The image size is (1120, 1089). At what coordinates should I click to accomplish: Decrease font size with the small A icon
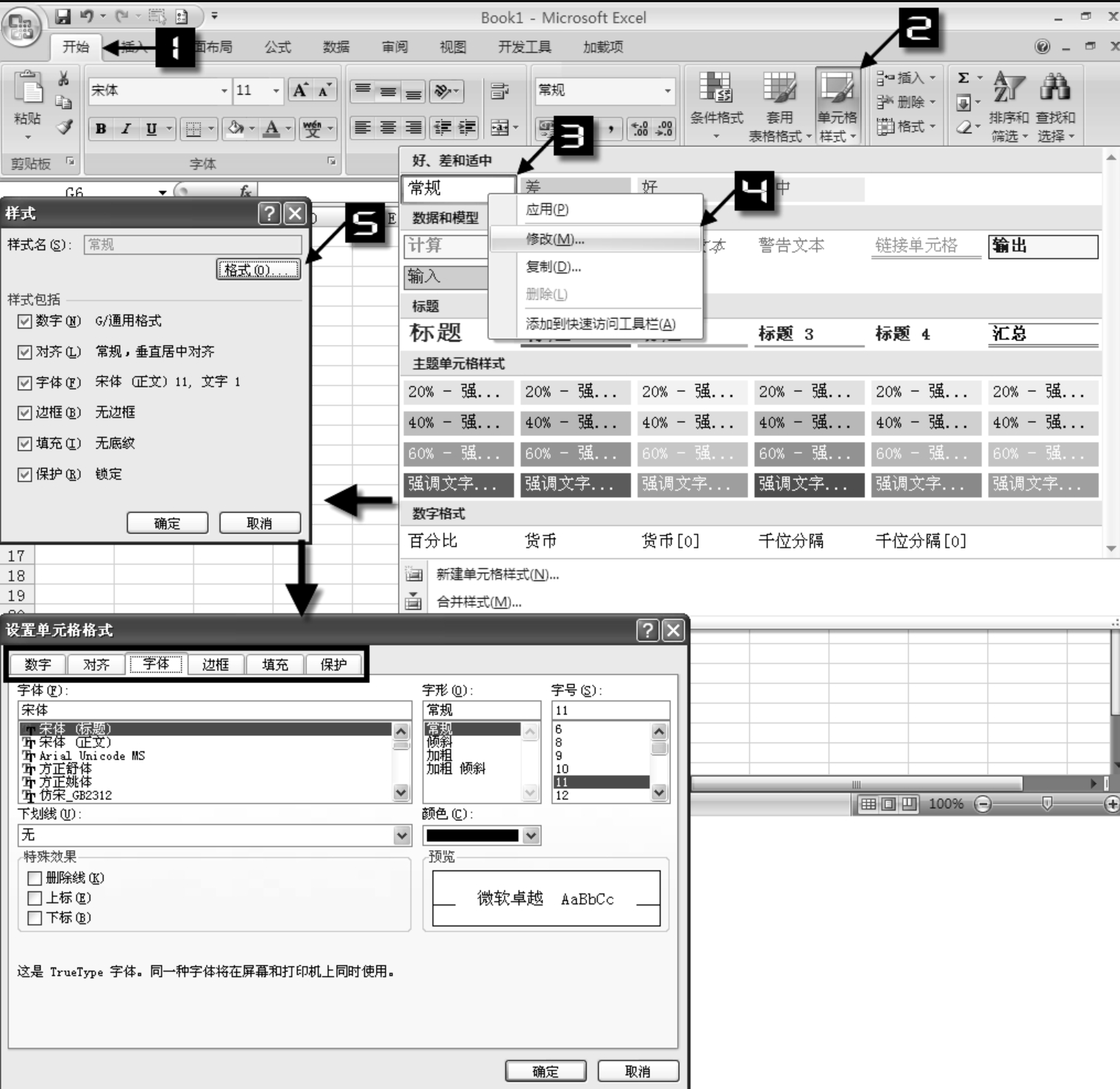324,90
